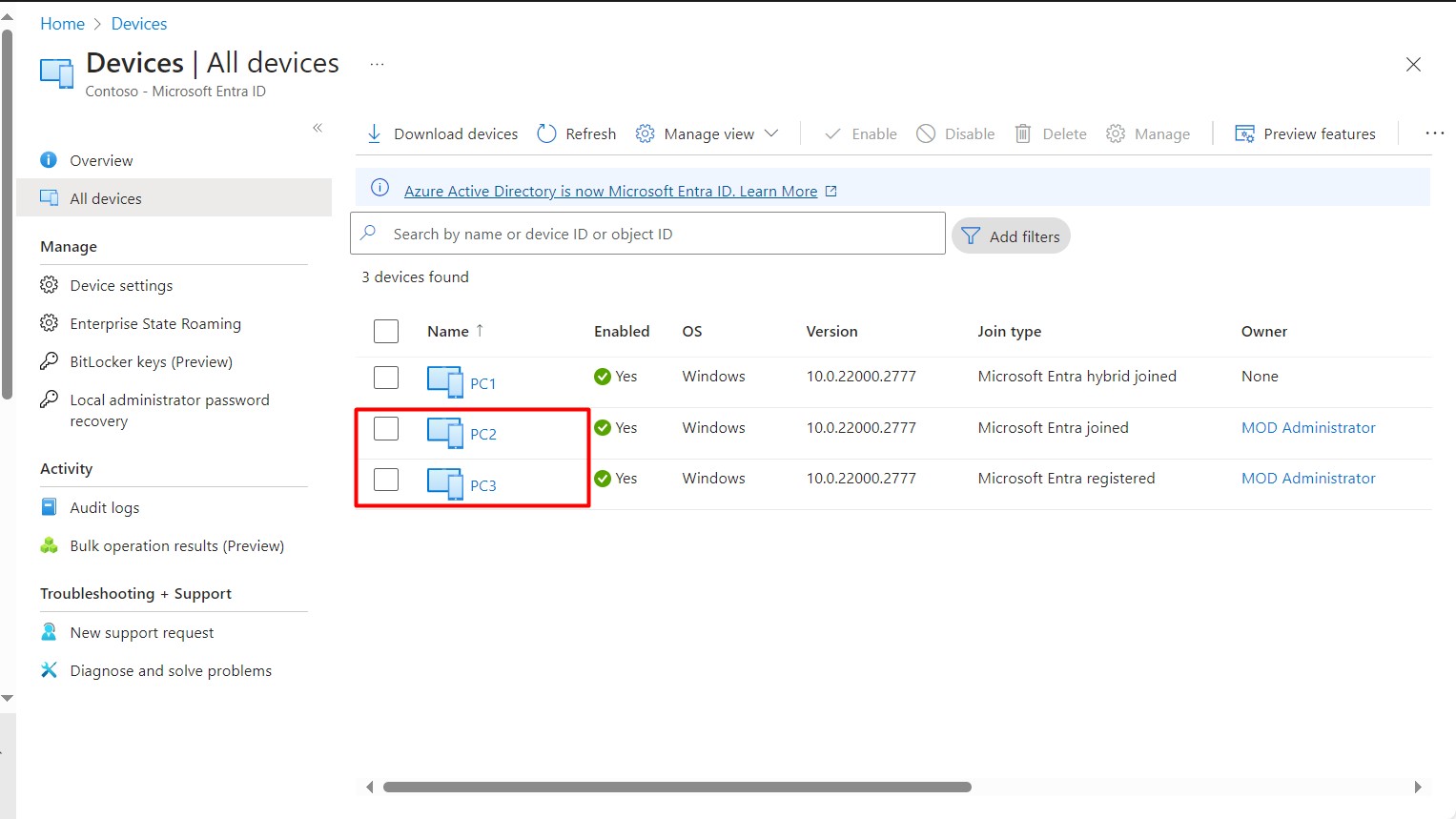The image size is (1456, 819).
Task: Open All devices in the sidebar
Action: tap(174, 198)
